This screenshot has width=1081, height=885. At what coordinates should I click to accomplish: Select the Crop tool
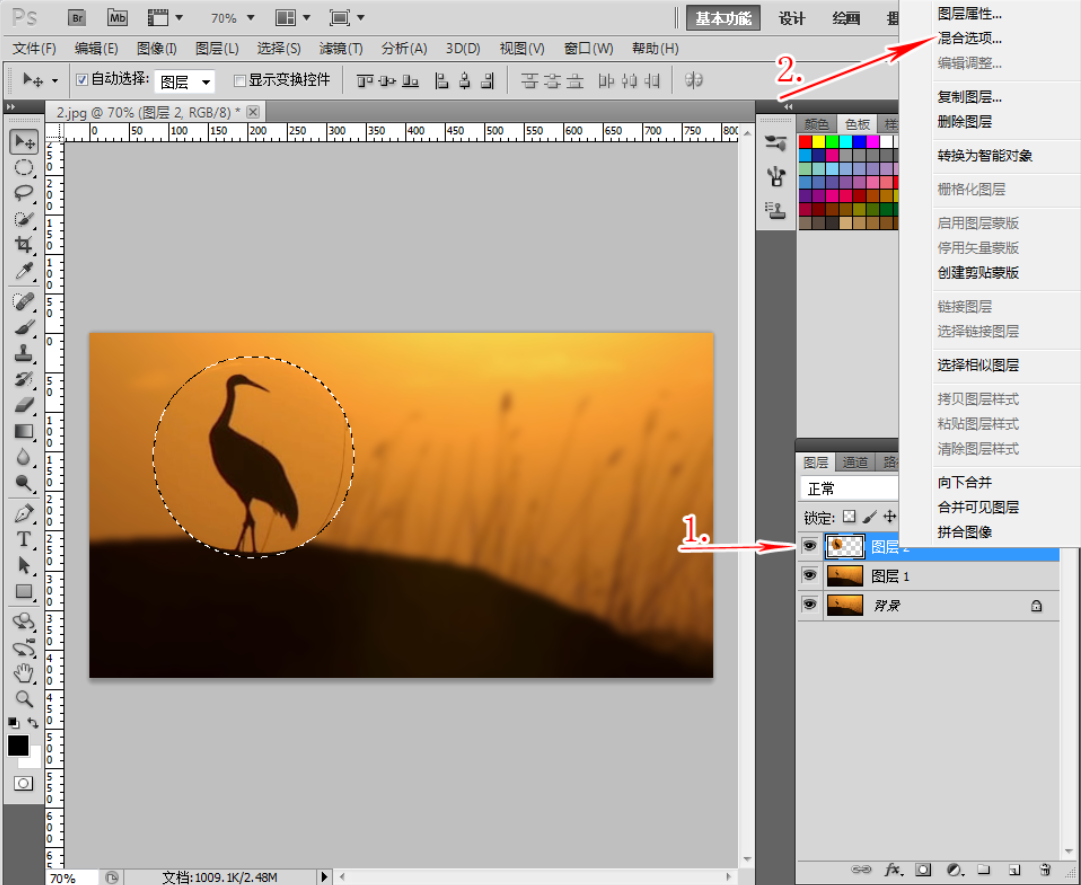tap(23, 245)
